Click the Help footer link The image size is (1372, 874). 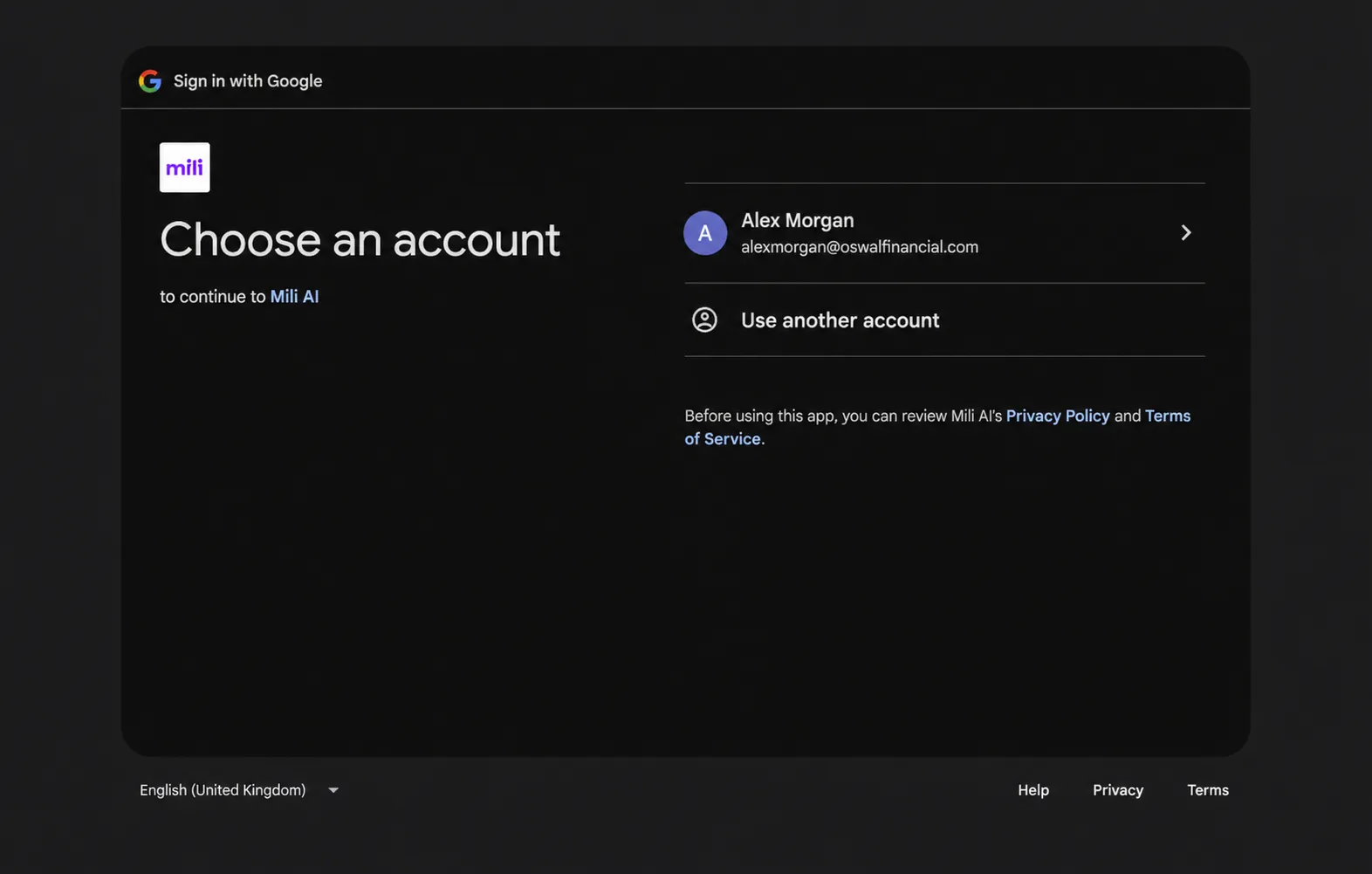tap(1033, 790)
